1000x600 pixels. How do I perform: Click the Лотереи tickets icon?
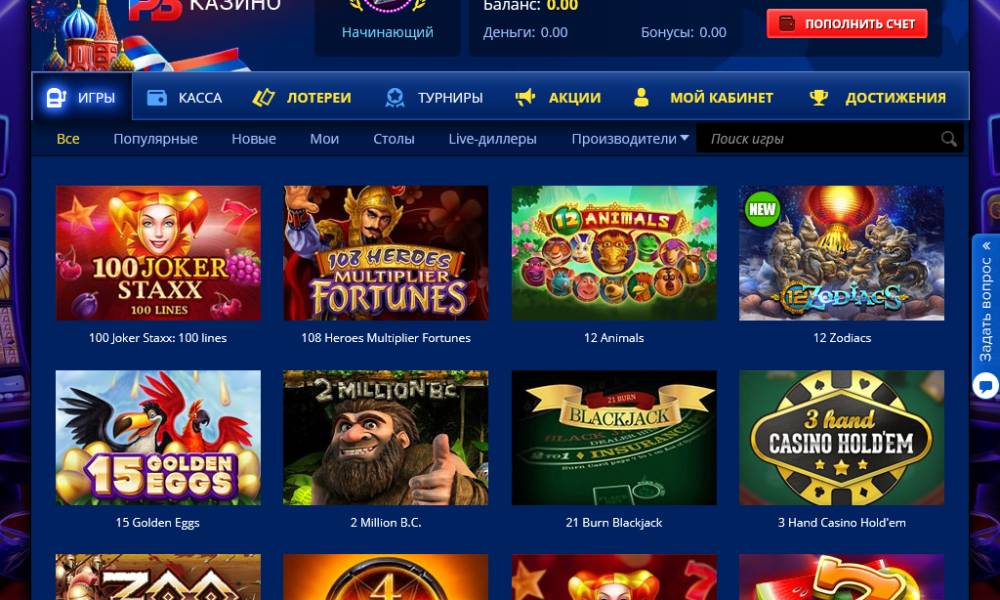click(263, 98)
